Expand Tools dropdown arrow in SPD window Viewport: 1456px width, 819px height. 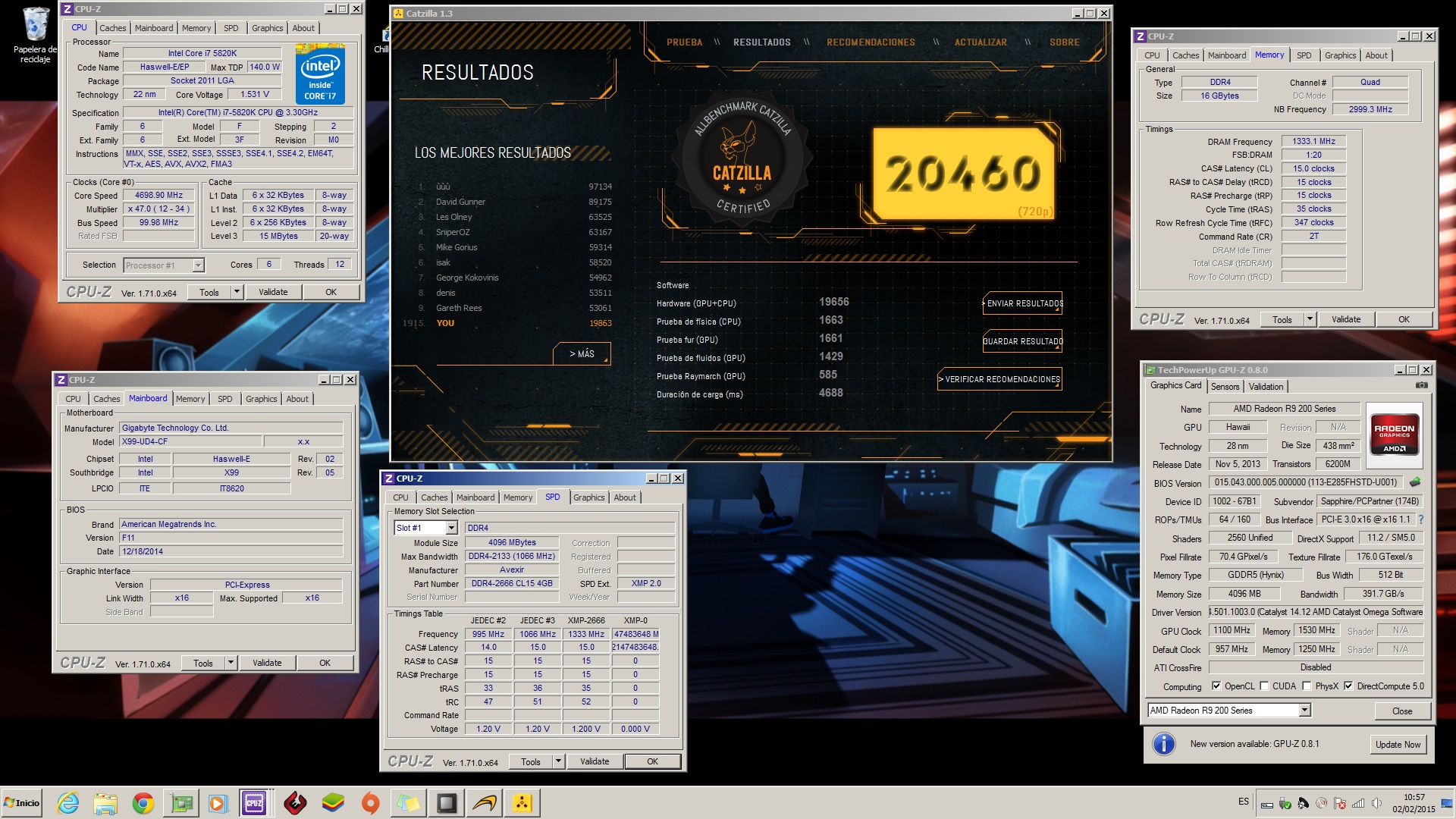click(558, 761)
